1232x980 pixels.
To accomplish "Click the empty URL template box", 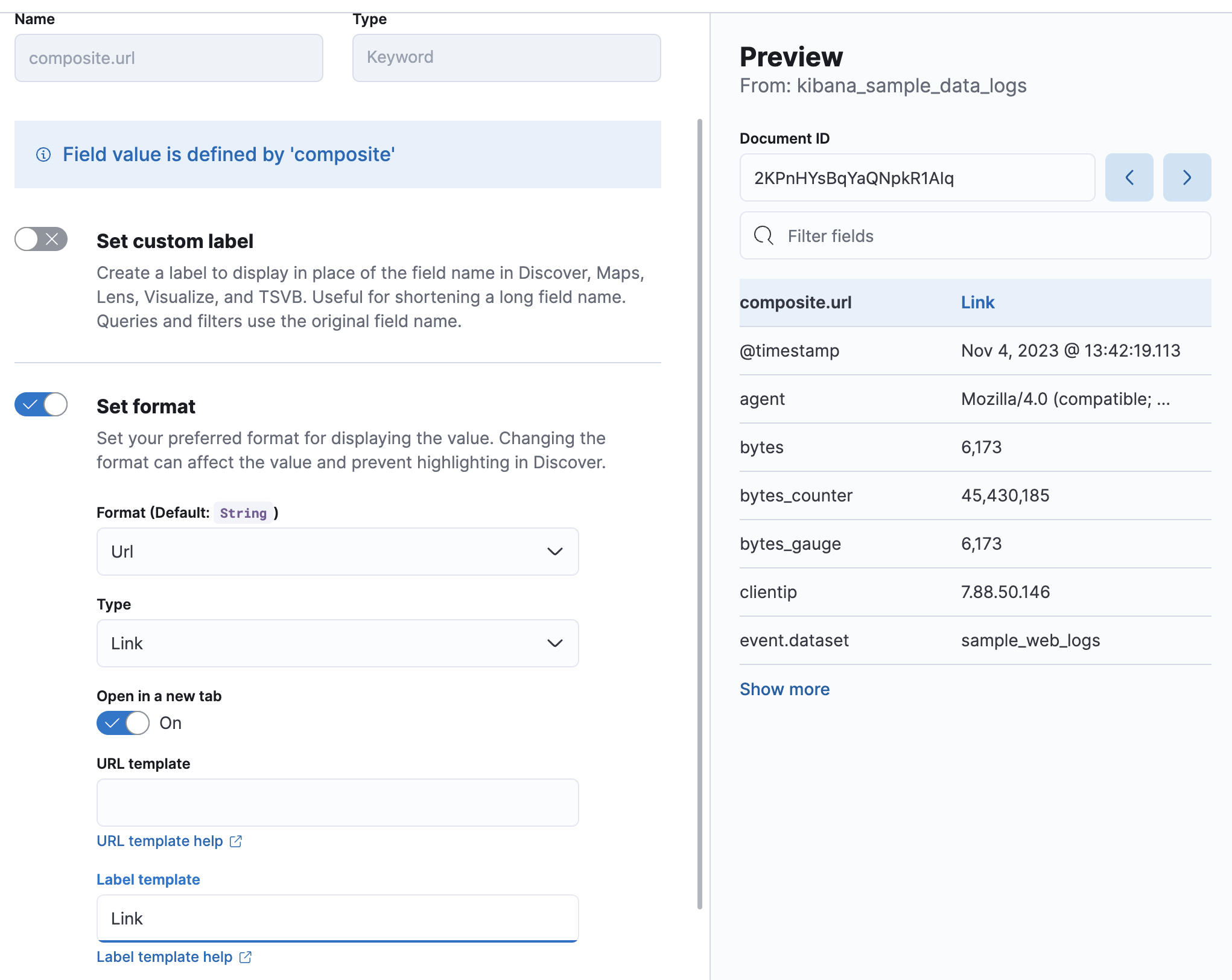I will click(337, 802).
